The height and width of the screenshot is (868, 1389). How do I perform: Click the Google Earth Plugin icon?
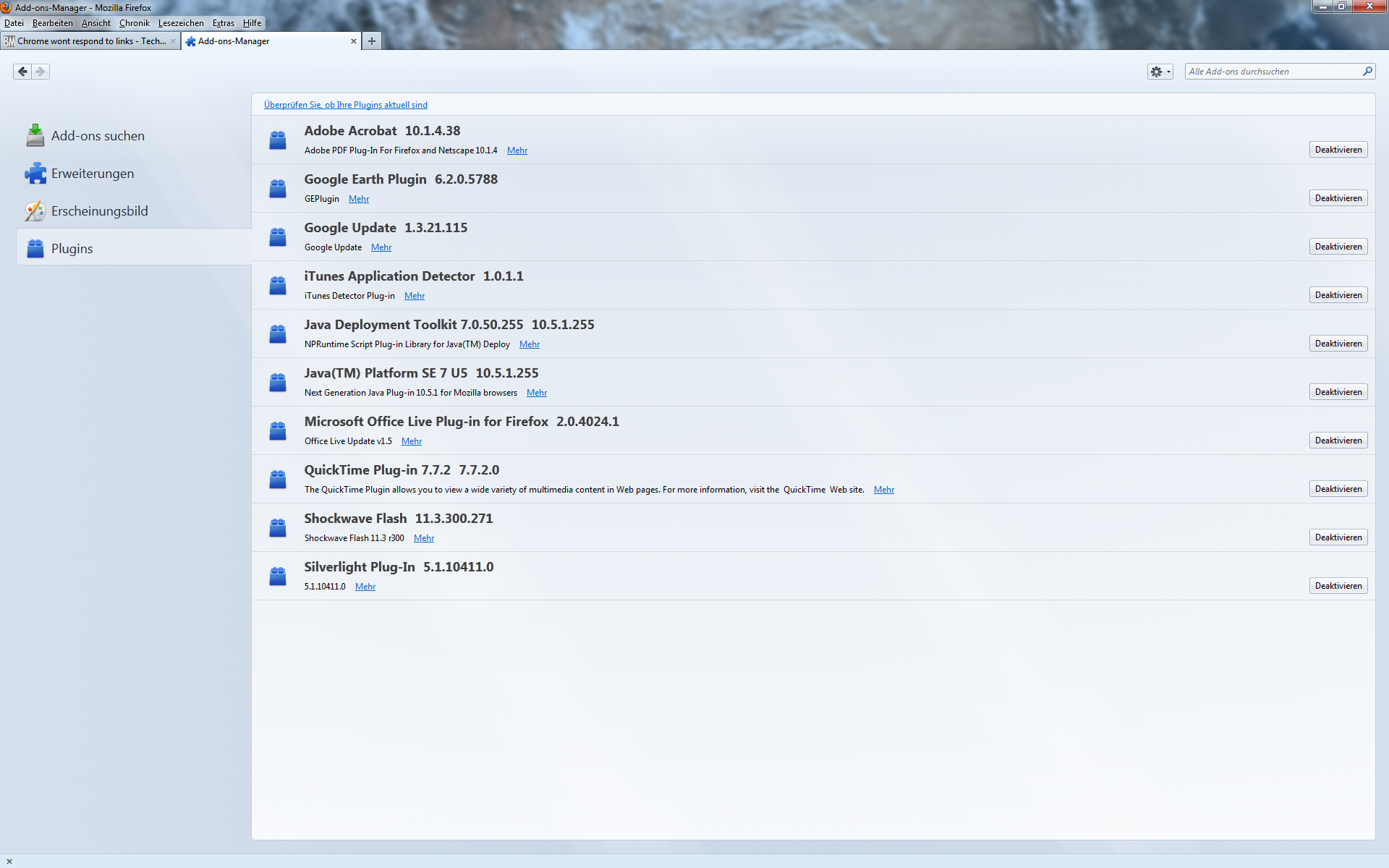point(278,188)
